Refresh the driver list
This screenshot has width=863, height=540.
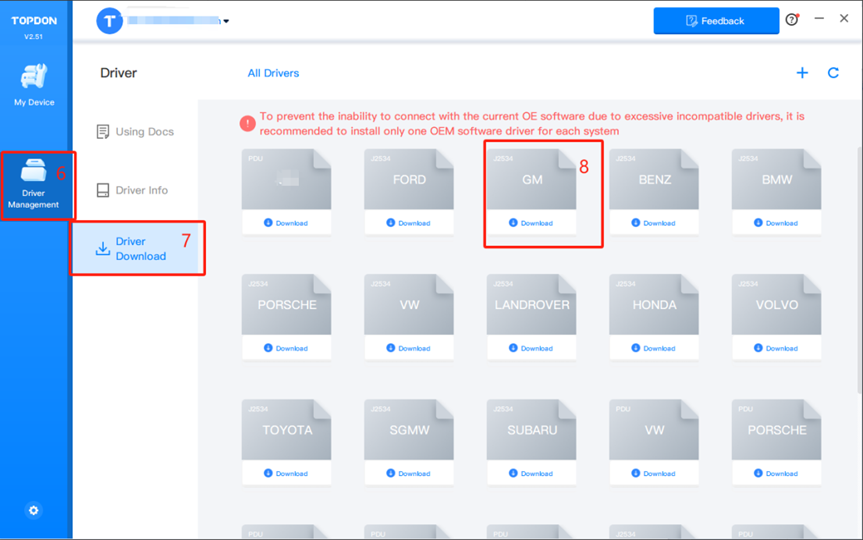click(x=833, y=73)
